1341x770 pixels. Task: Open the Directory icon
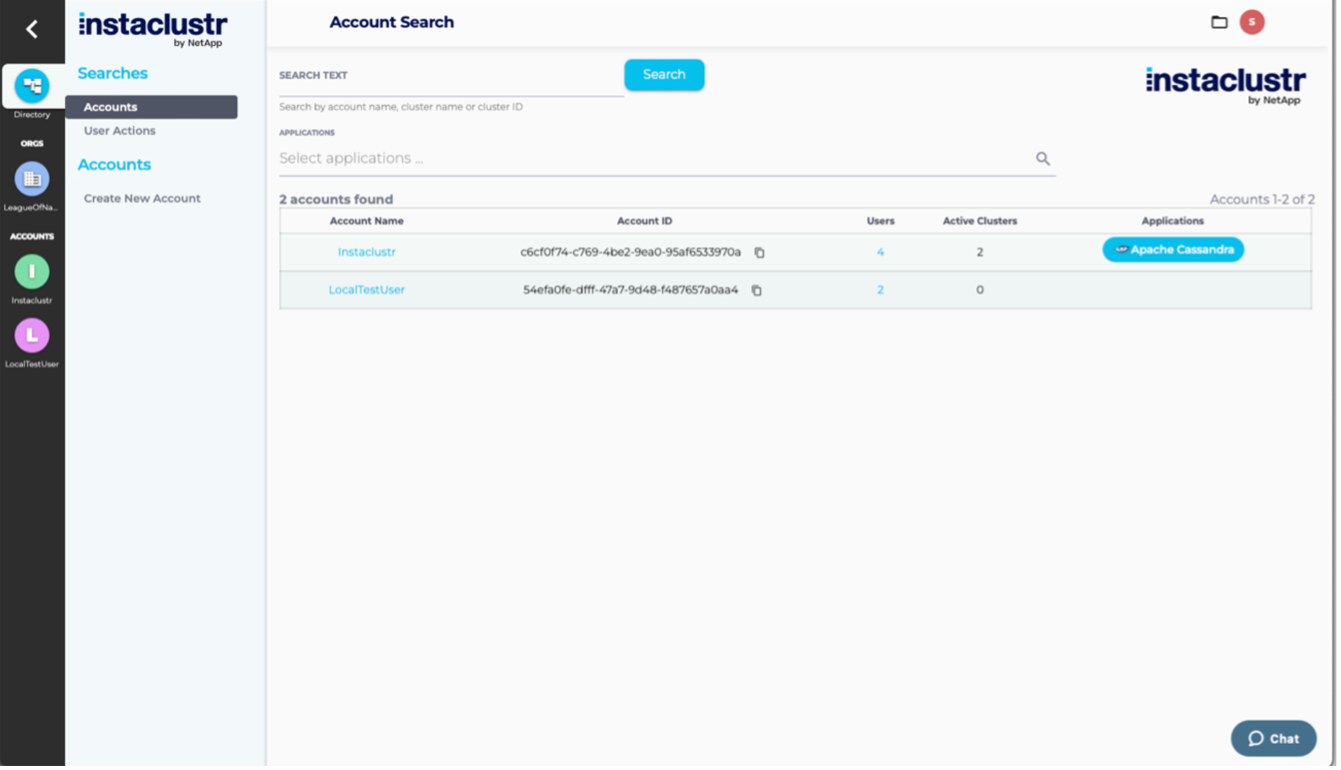[x=32, y=86]
